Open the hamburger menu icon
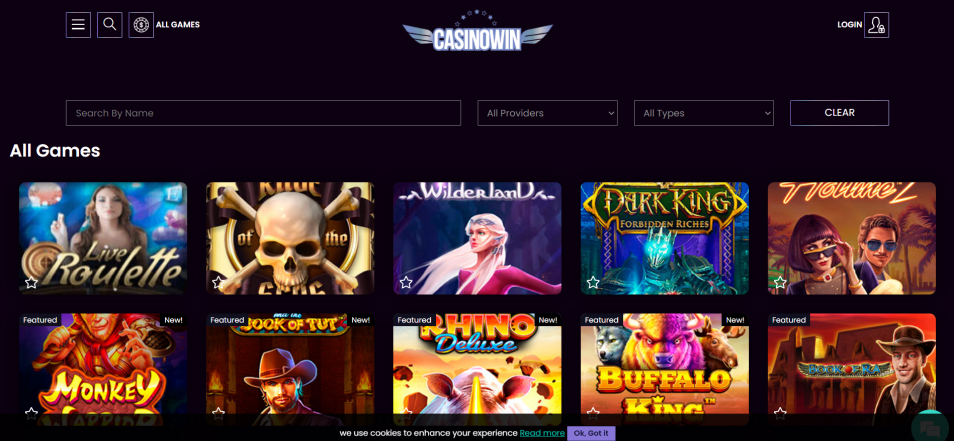 point(78,25)
